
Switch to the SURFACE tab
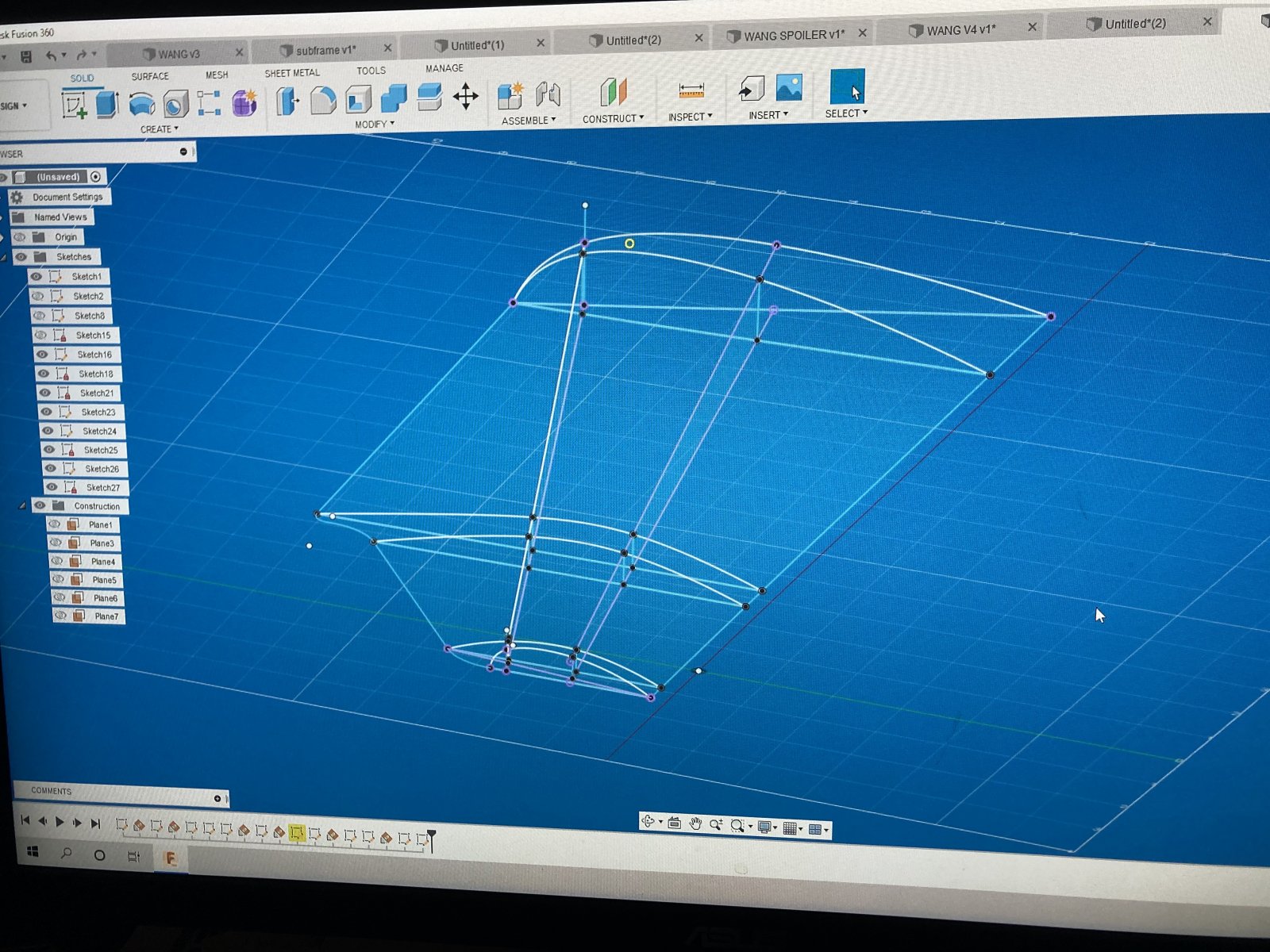(150, 76)
